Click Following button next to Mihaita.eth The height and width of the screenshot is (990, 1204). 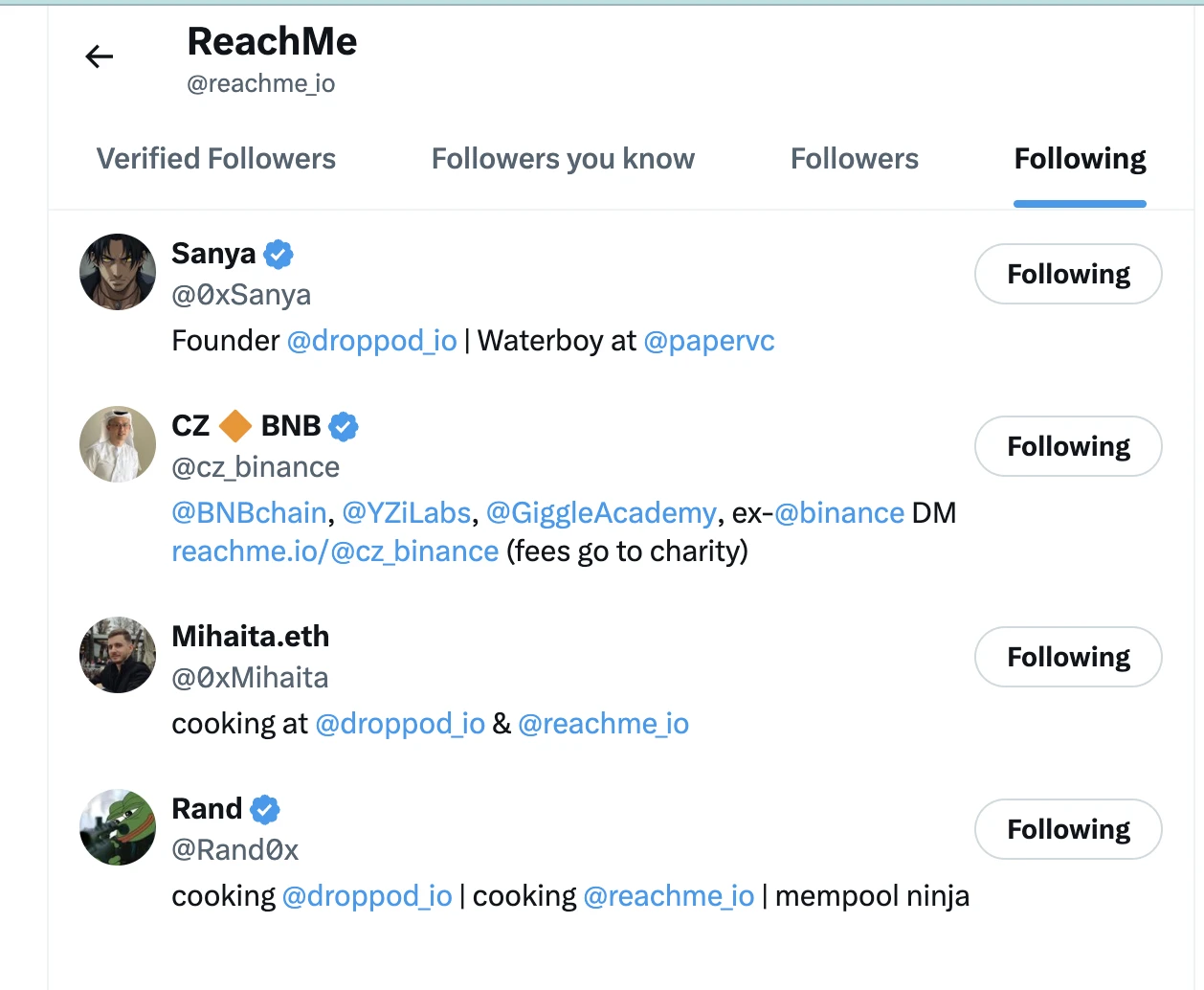[1068, 658]
